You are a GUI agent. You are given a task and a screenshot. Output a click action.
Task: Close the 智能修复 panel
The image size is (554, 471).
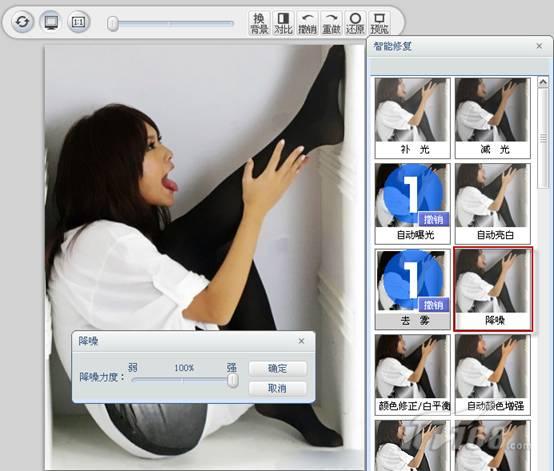(539, 46)
